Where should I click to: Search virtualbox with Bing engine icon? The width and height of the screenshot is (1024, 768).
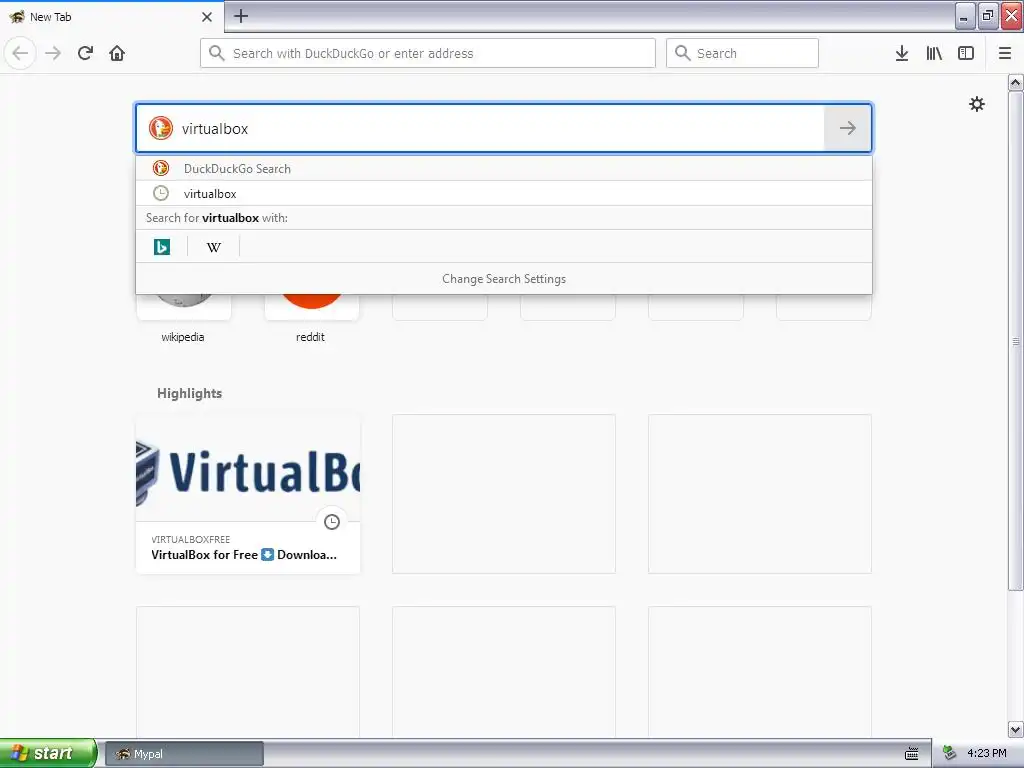click(162, 247)
